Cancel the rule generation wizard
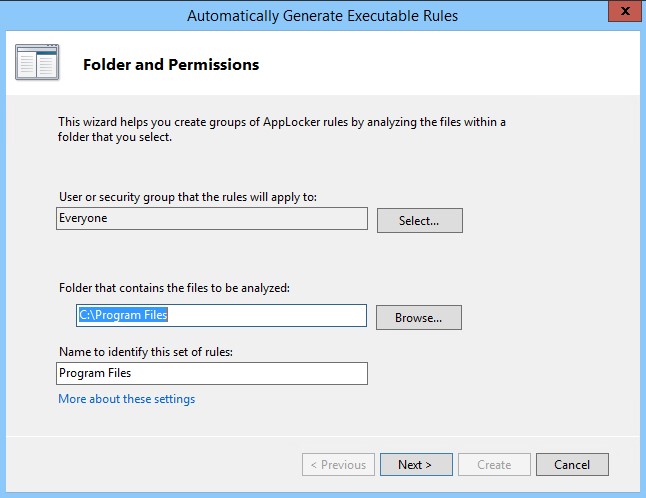The width and height of the screenshot is (646, 498). point(572,464)
